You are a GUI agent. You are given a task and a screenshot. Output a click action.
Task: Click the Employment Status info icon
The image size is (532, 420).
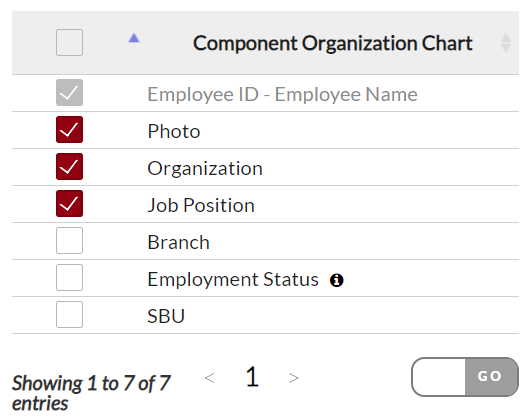click(x=337, y=280)
